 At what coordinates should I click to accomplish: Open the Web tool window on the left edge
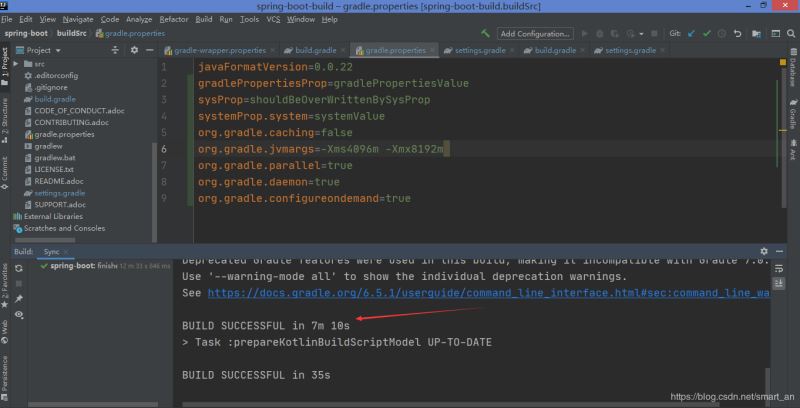click(x=5, y=332)
